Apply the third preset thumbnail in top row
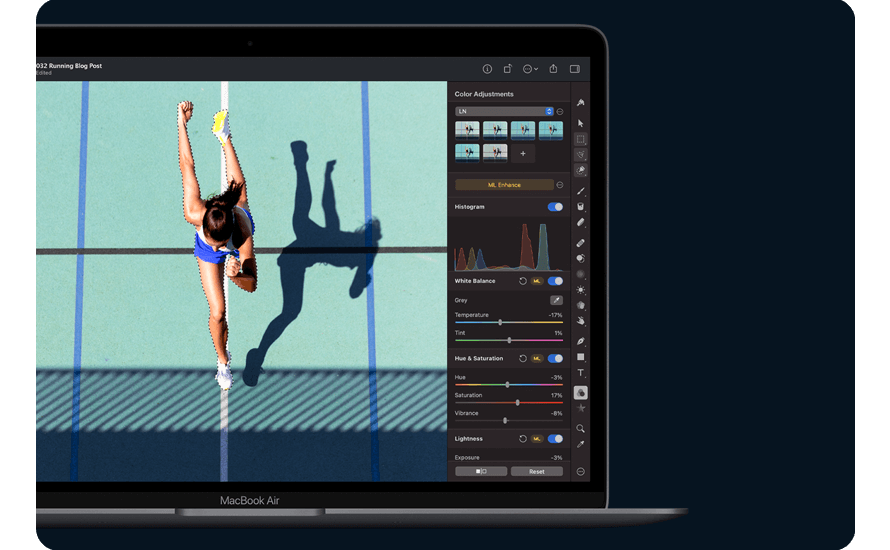The height and width of the screenshot is (550, 890). click(x=523, y=130)
